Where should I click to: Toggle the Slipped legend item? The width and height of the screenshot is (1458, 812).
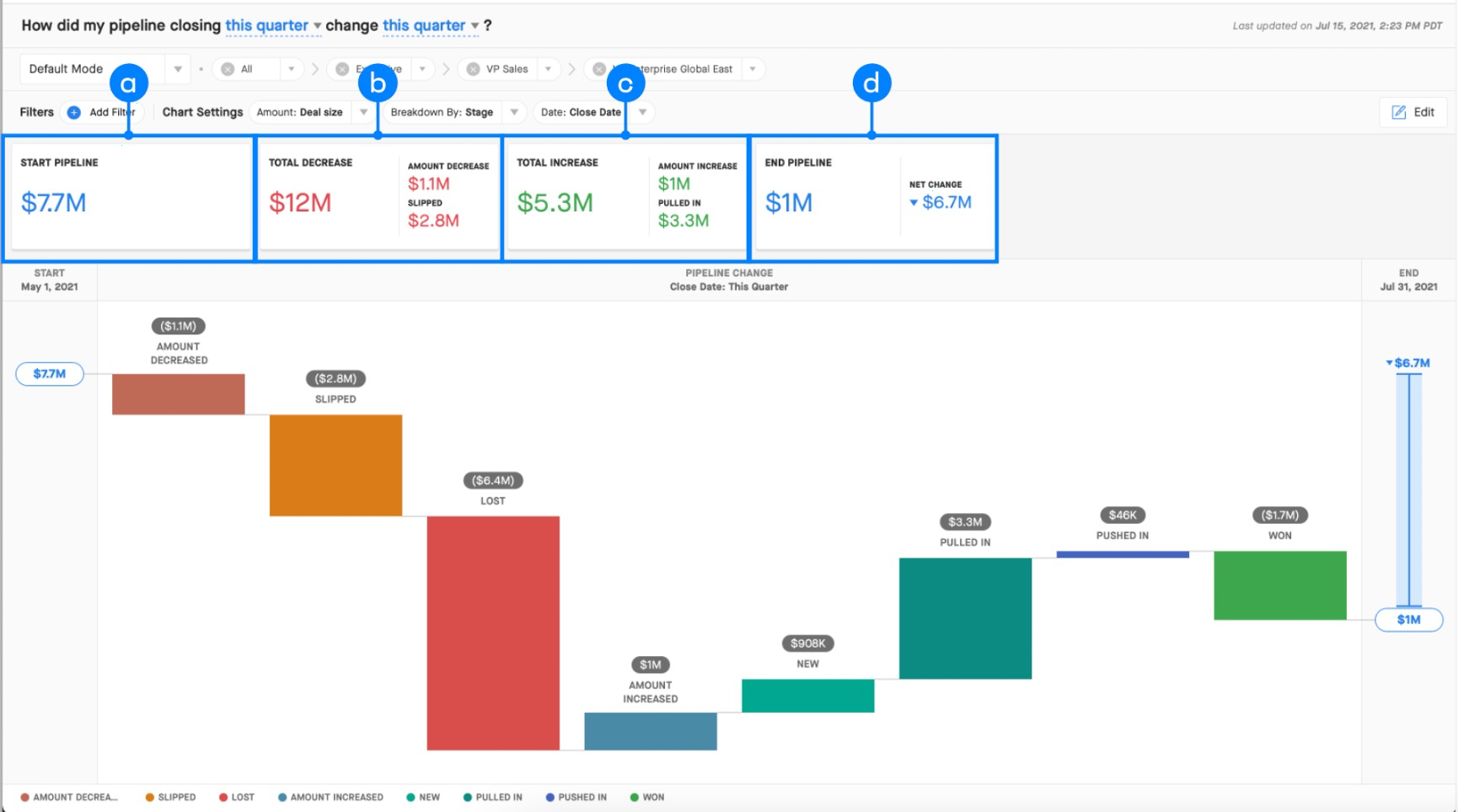(170, 797)
